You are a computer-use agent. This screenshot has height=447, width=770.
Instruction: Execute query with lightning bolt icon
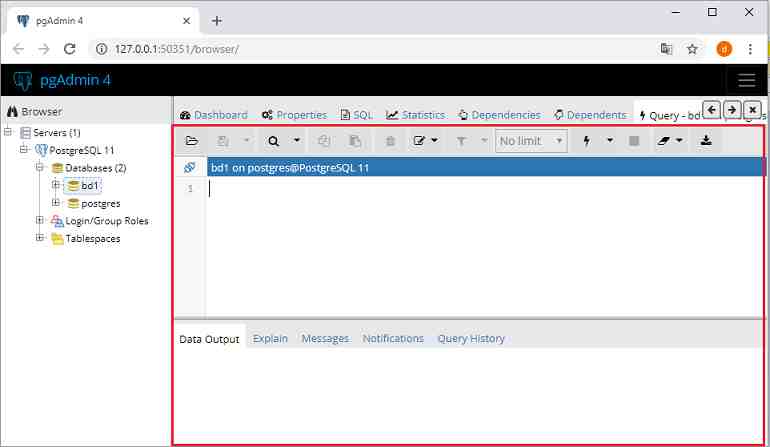pyautogui.click(x=586, y=141)
